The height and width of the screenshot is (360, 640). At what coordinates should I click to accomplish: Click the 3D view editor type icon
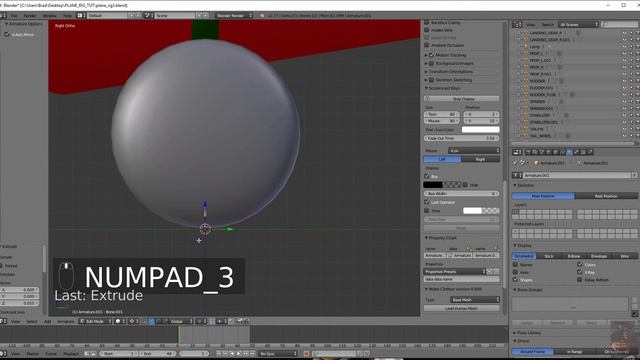tap(3, 321)
